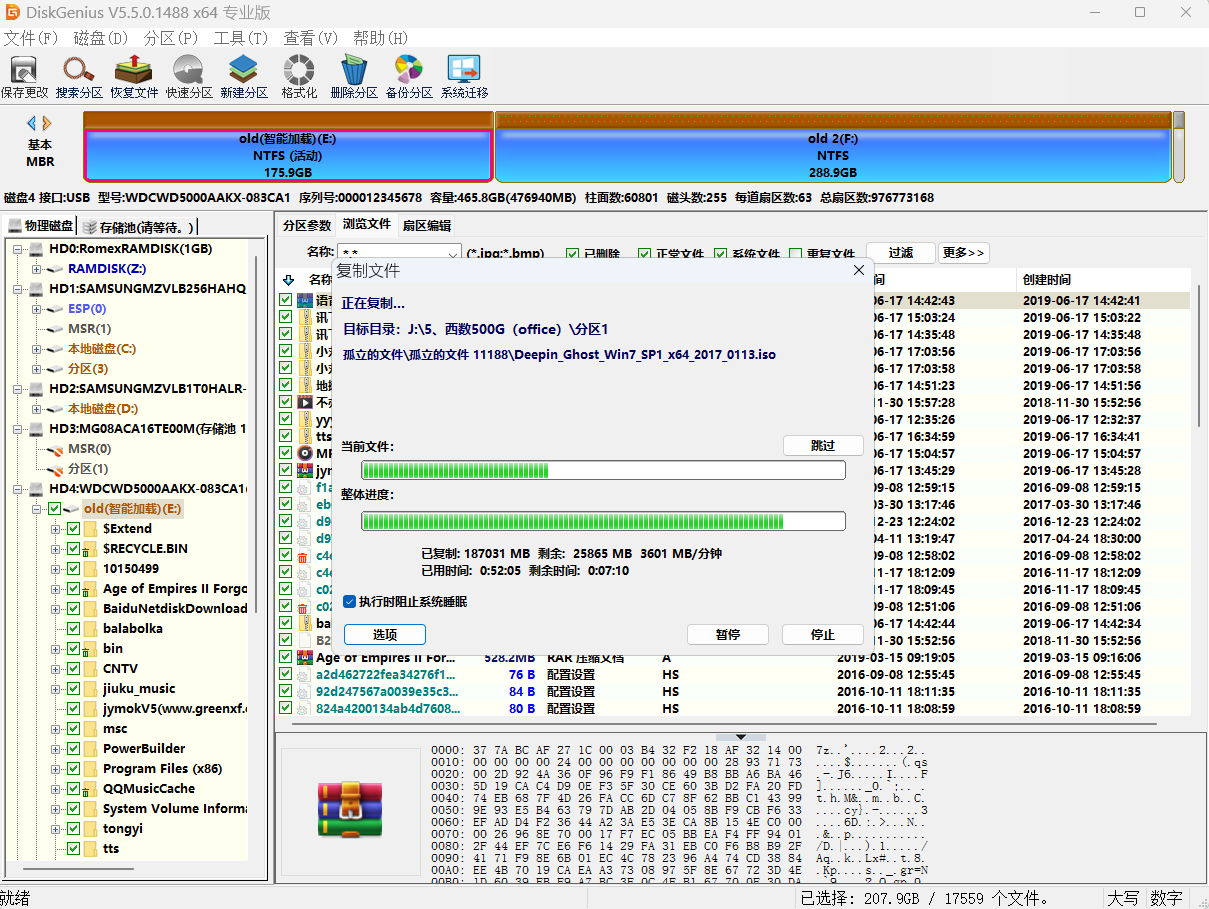Click the PowerBuilder folder icon

[91, 749]
